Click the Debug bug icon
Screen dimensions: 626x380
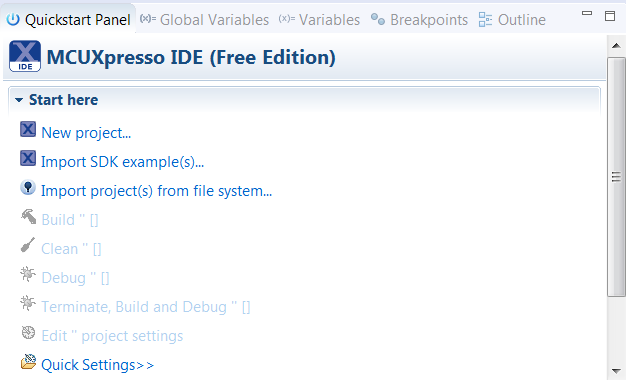[x=28, y=274]
